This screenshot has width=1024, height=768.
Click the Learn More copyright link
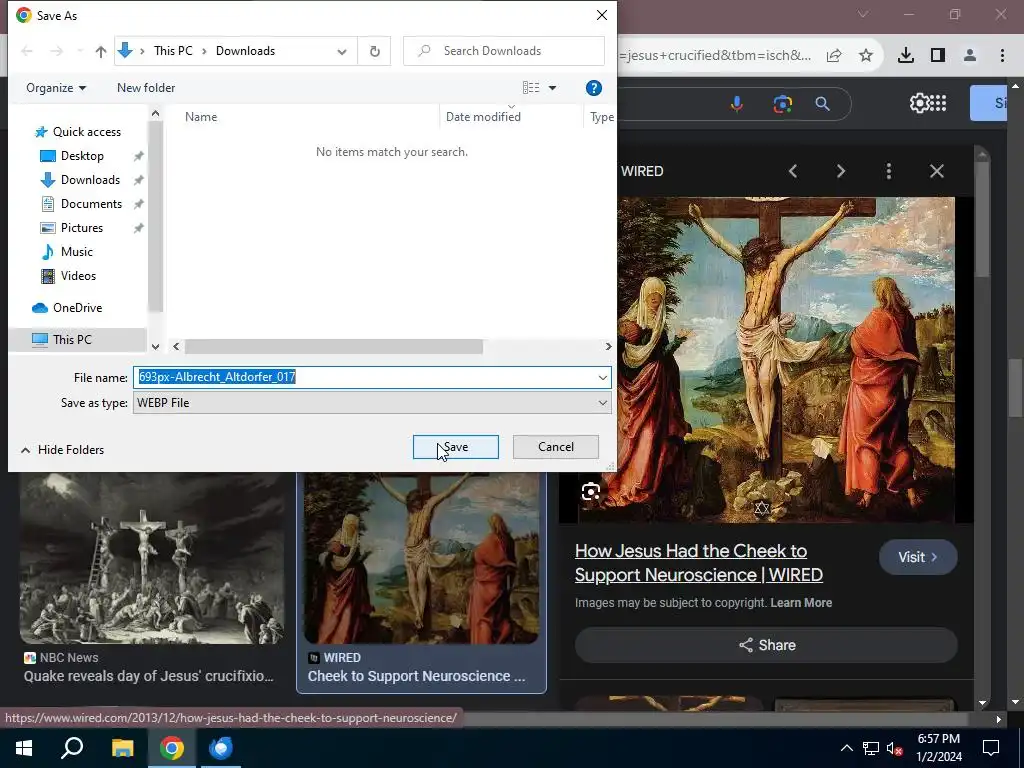point(801,603)
